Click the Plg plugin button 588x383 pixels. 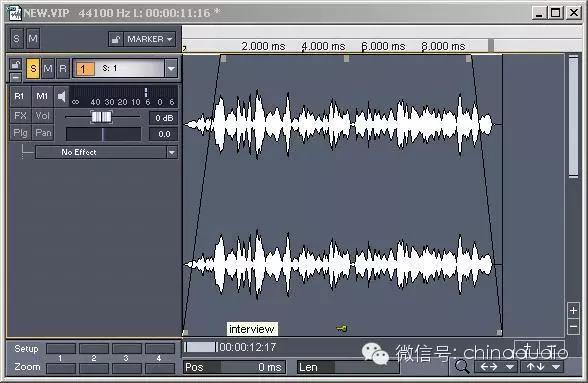20,133
